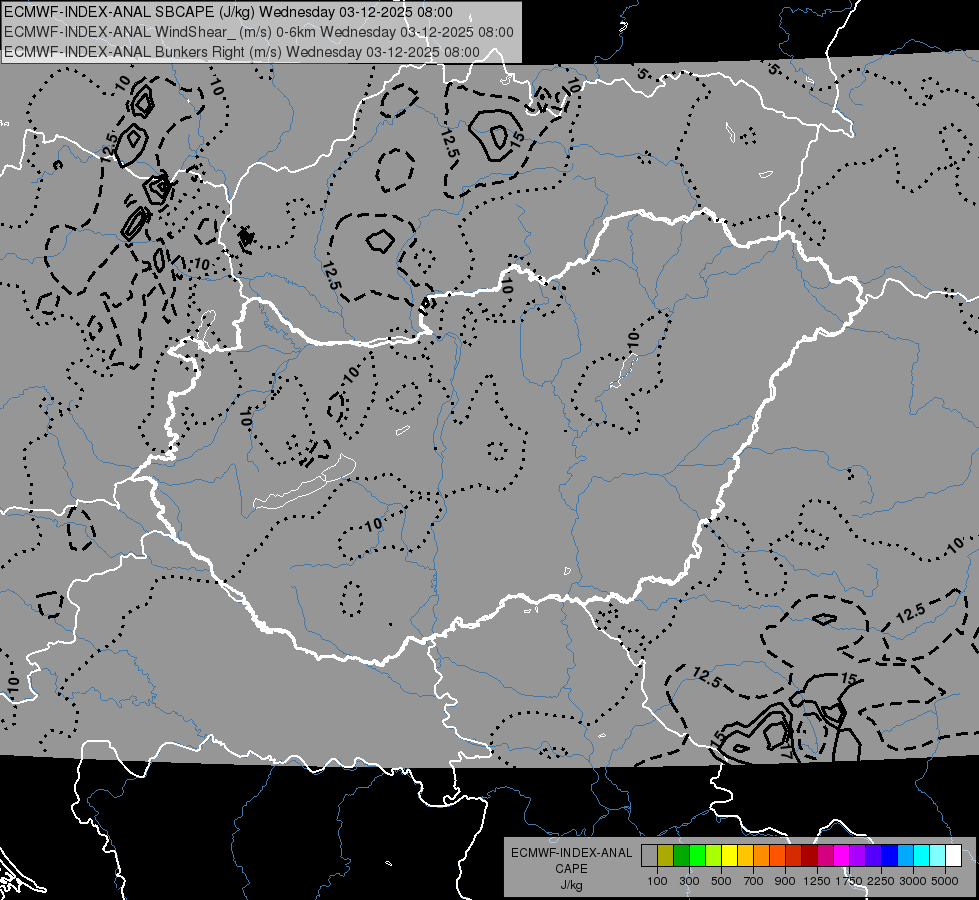The height and width of the screenshot is (900, 979).
Task: Click the 100 legend value
Action: tap(657, 881)
